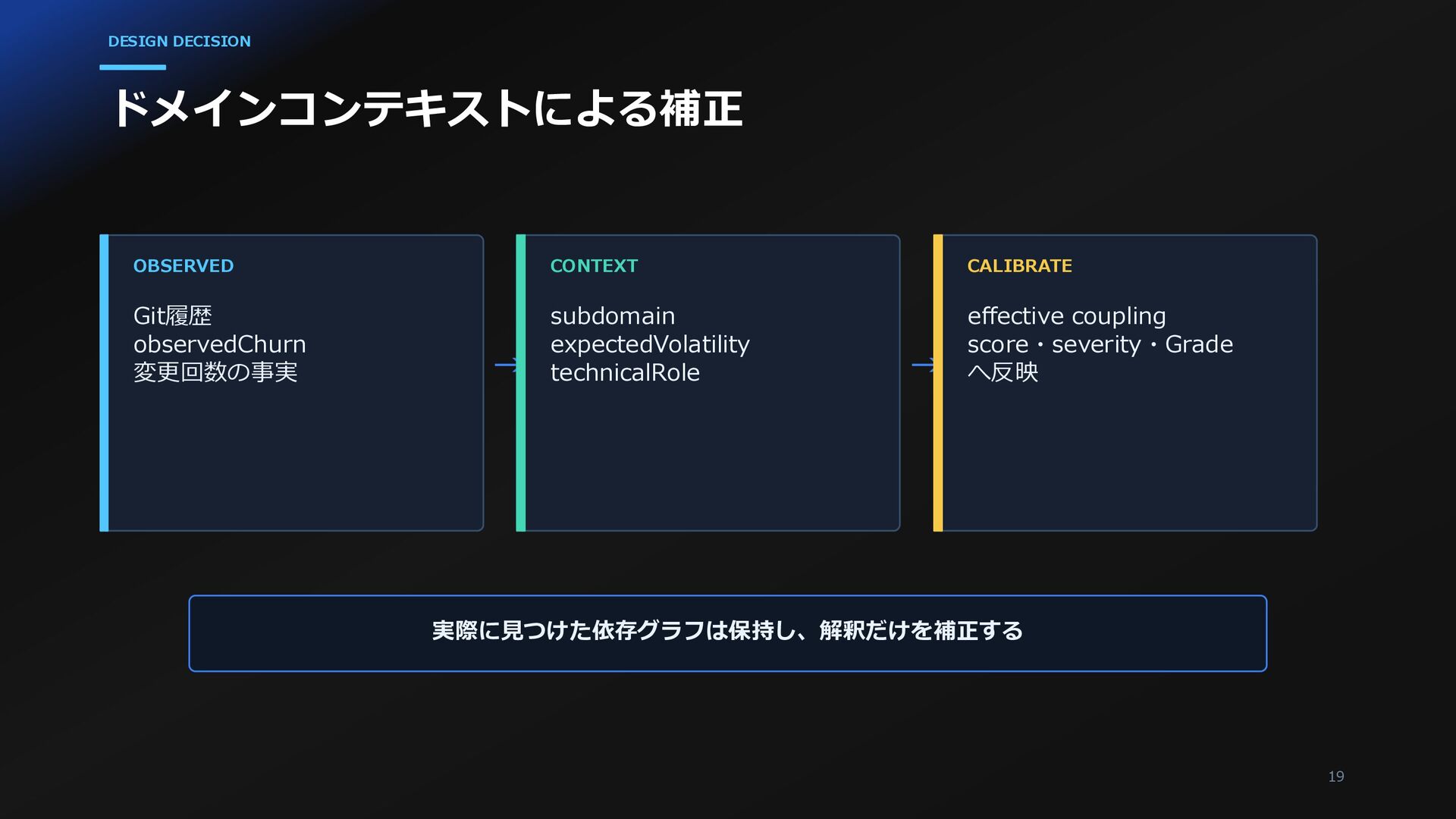Click the page number 19
Viewport: 1456px width, 819px height.
click(1336, 777)
